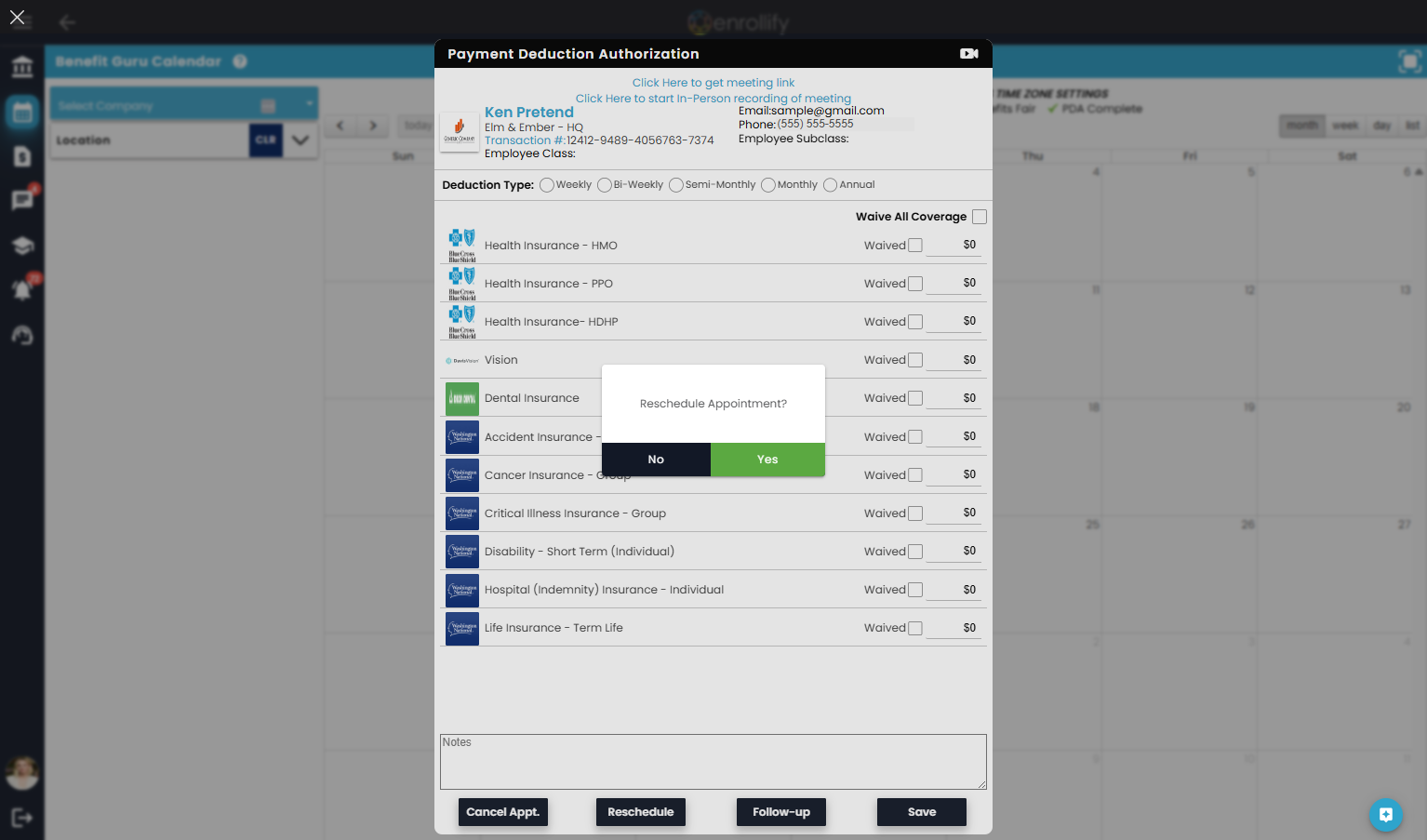Click the user avatar in the sidebar

22,772
